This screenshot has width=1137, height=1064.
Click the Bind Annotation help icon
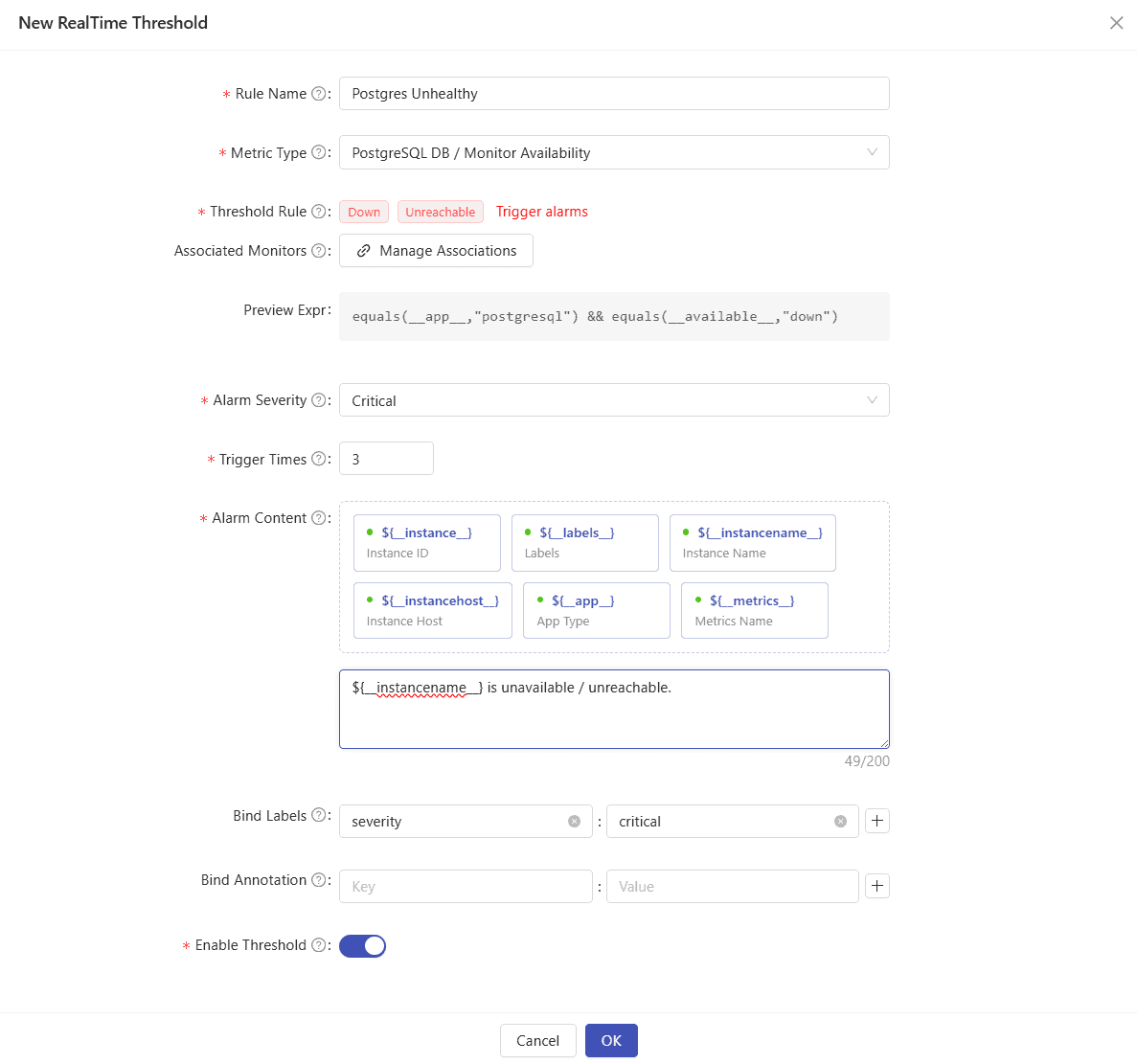(x=318, y=880)
